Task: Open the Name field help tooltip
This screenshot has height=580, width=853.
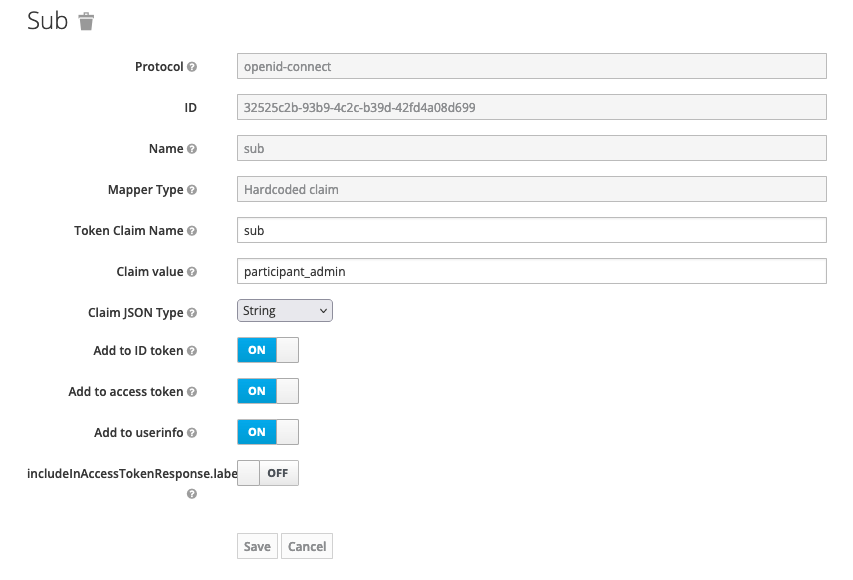Action: 190,148
